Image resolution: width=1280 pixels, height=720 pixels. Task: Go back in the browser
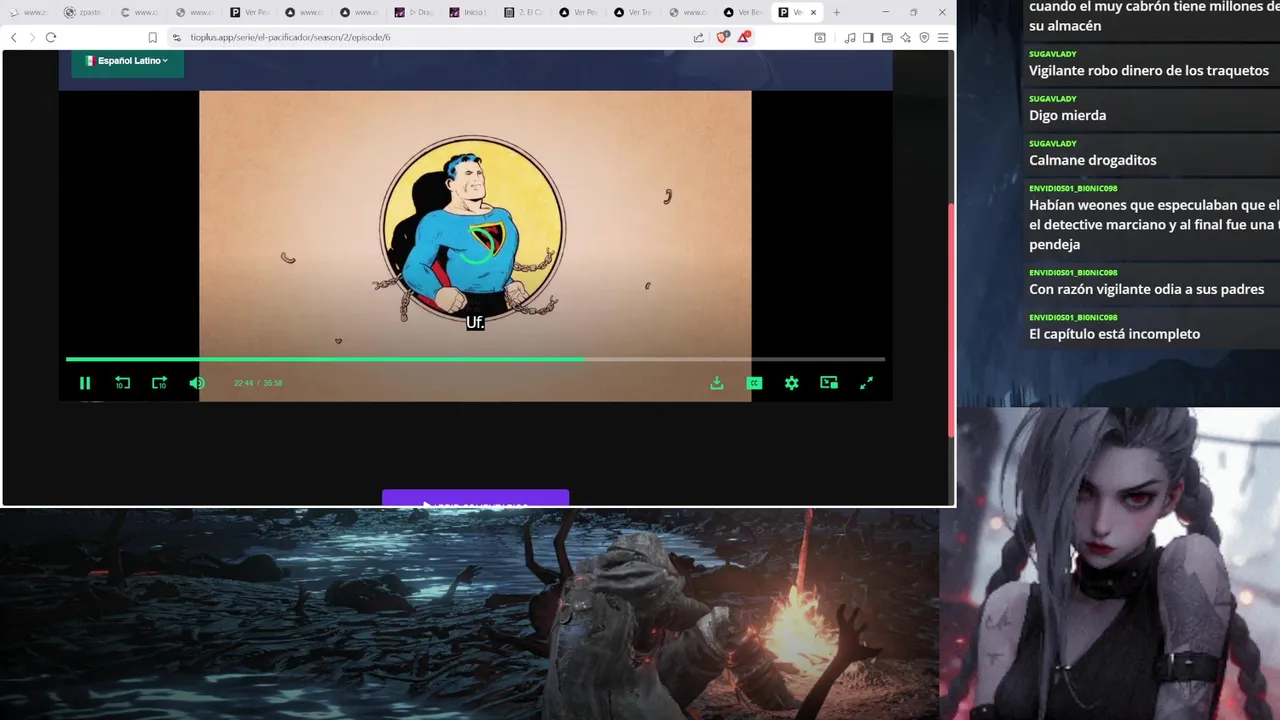13,37
